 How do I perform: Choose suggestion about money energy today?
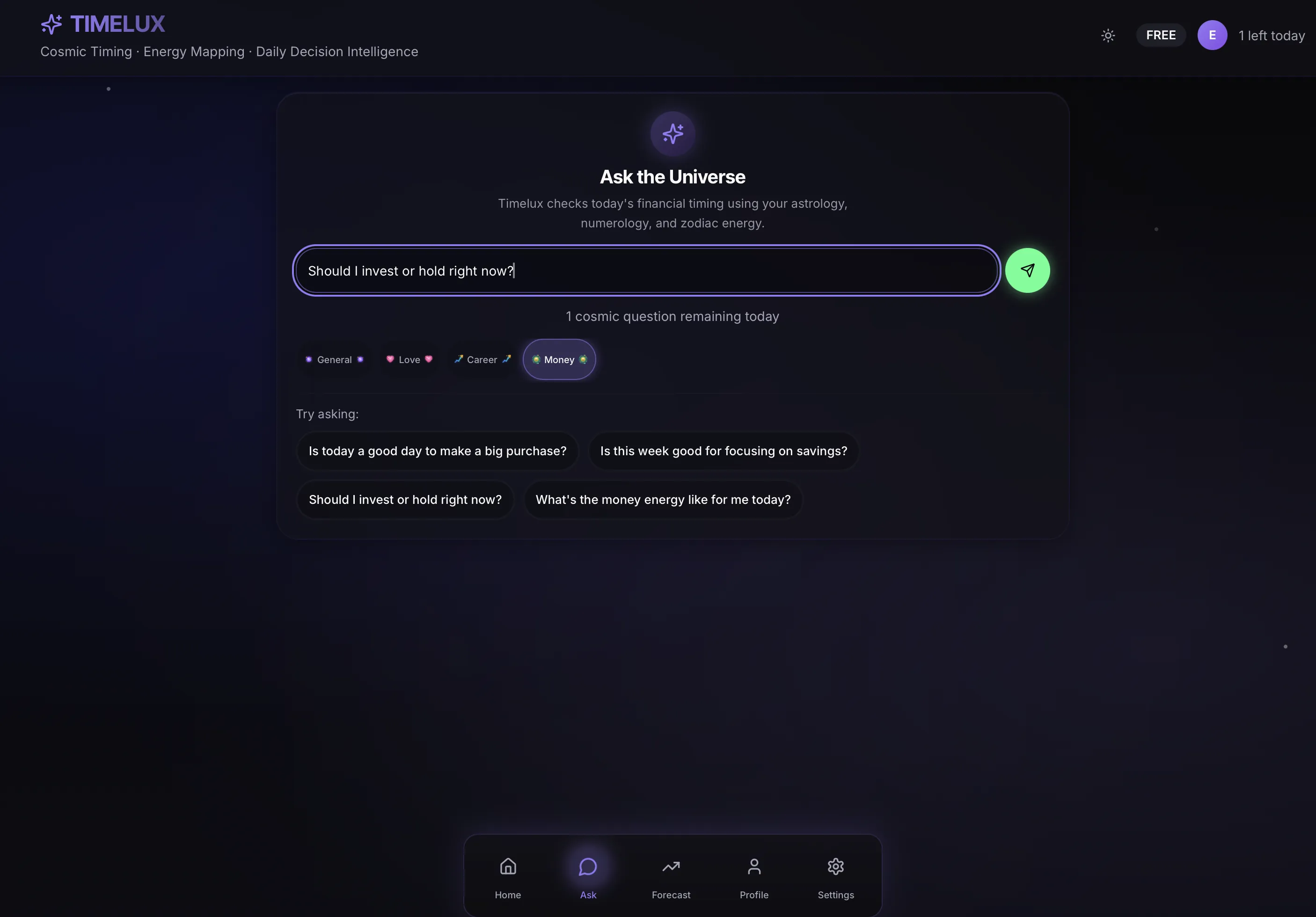pos(663,500)
